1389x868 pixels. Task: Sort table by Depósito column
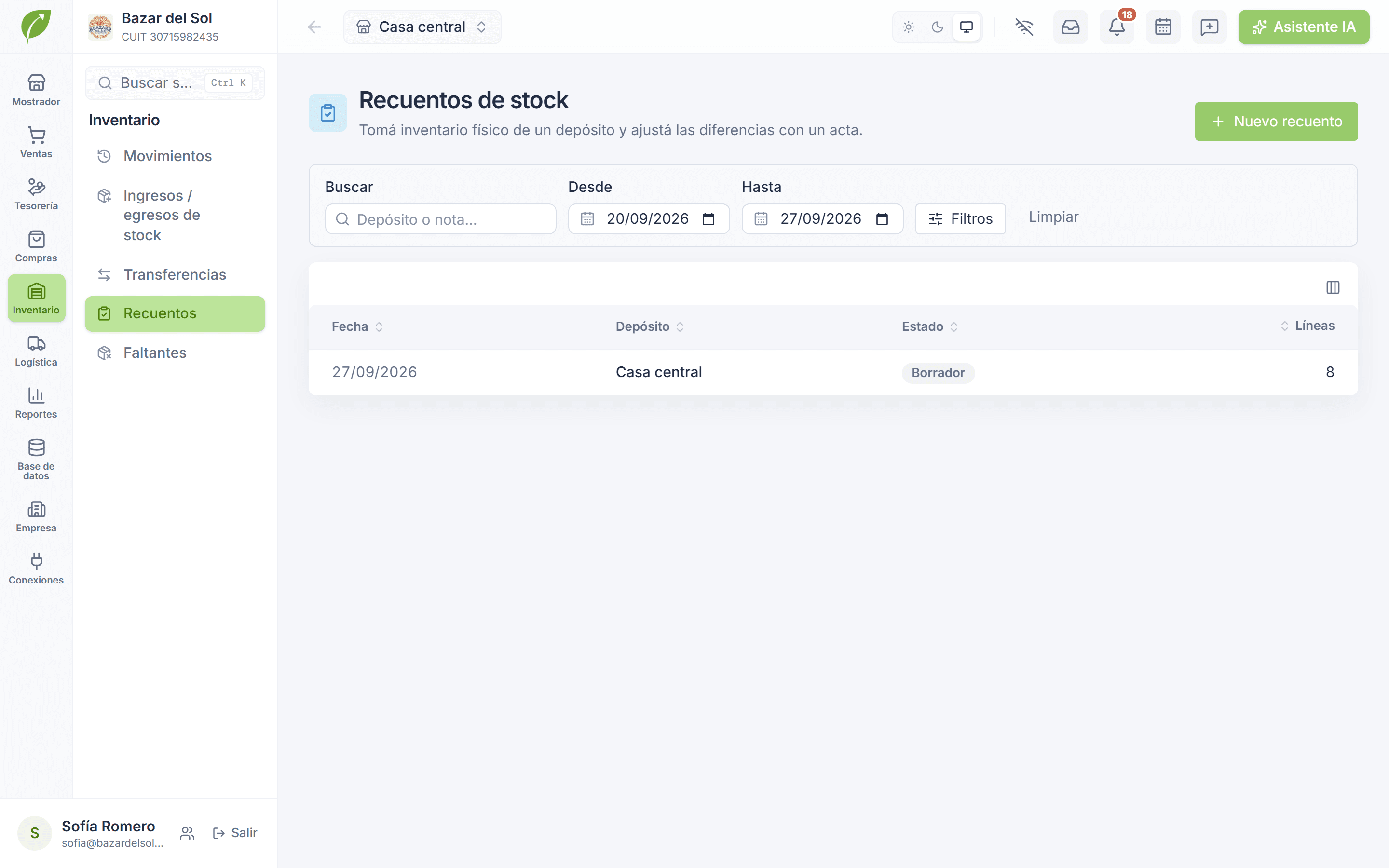click(x=650, y=326)
